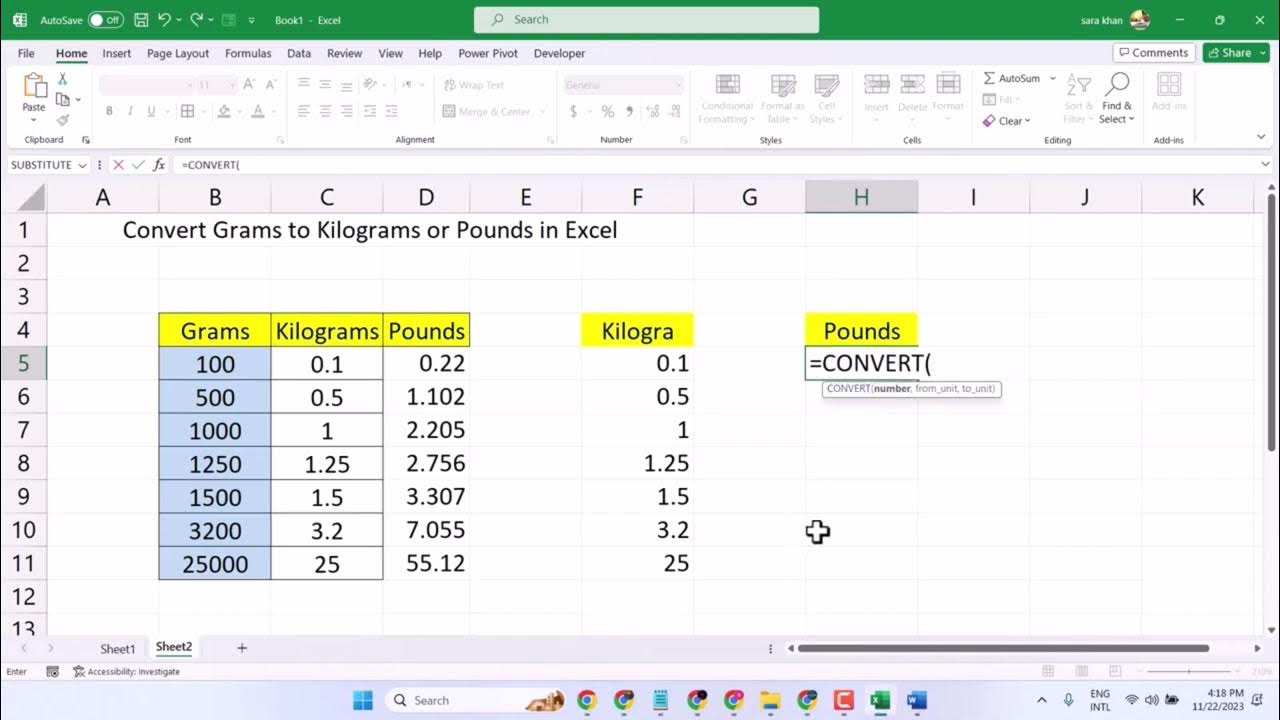Add a new sheet with plus button
Screen dimensions: 1280x720
(241, 648)
